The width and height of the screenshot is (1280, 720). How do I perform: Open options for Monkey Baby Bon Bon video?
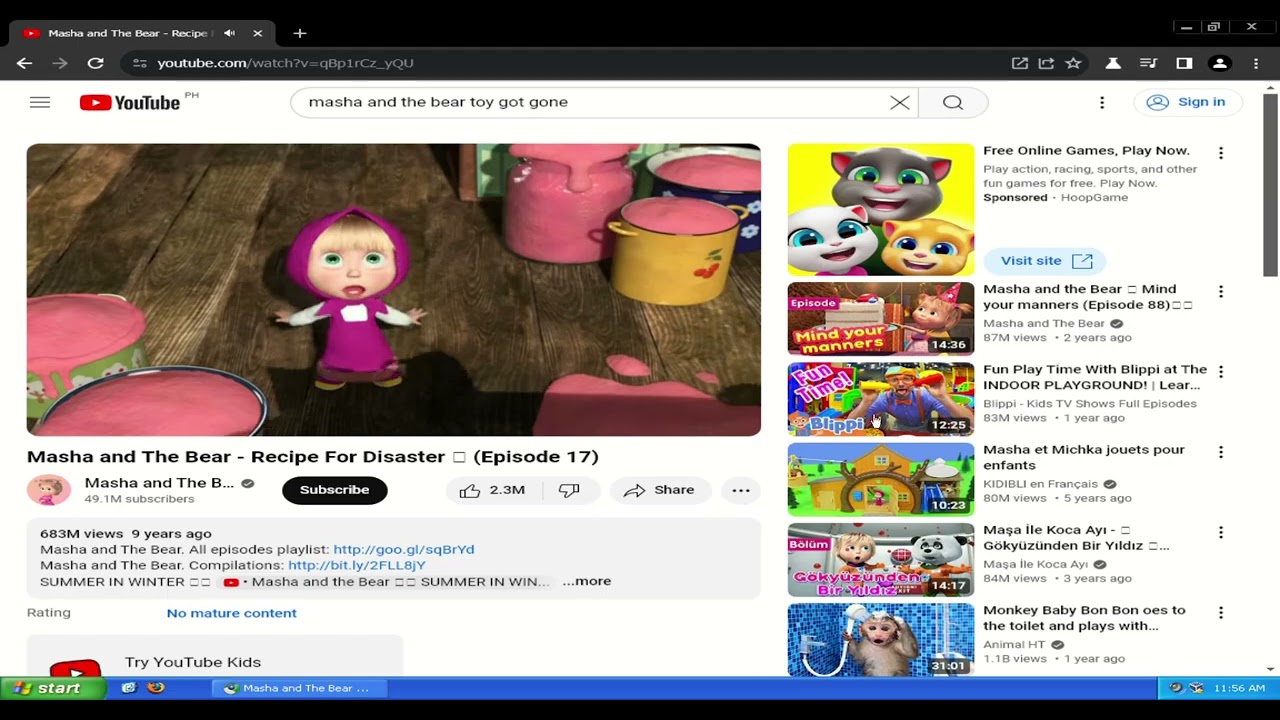[1221, 613]
